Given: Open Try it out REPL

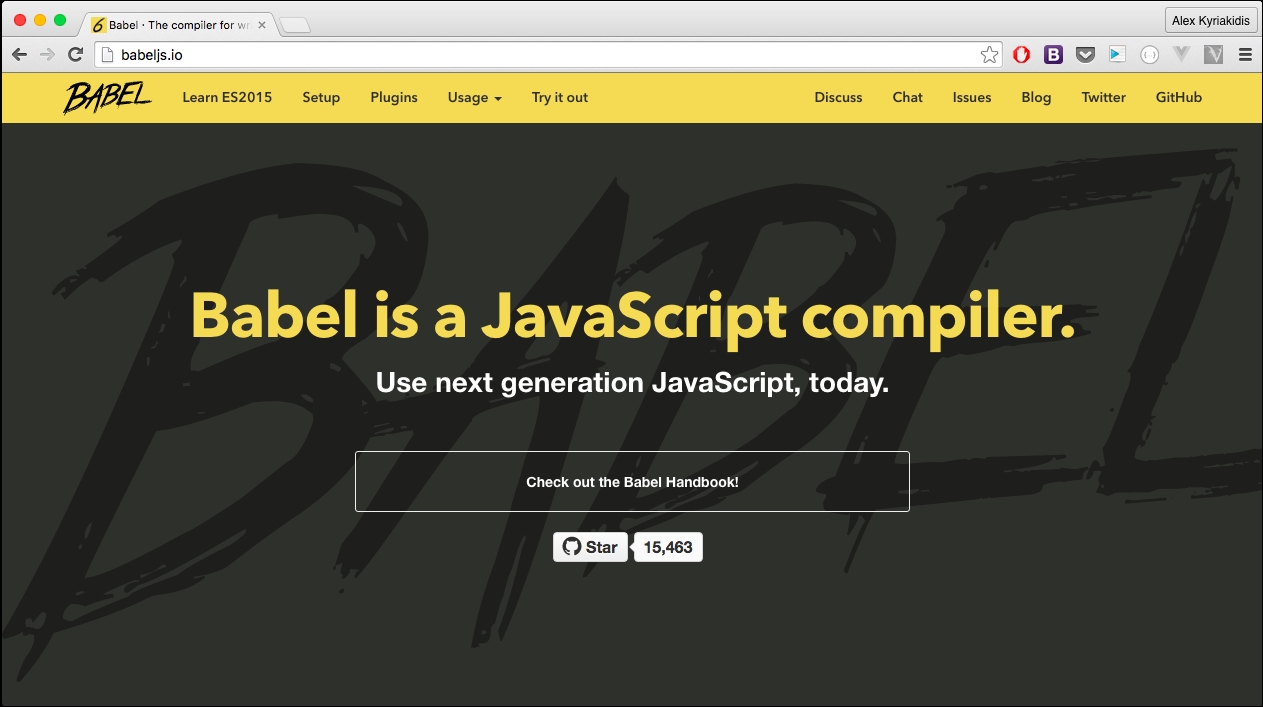Looking at the screenshot, I should 560,97.
